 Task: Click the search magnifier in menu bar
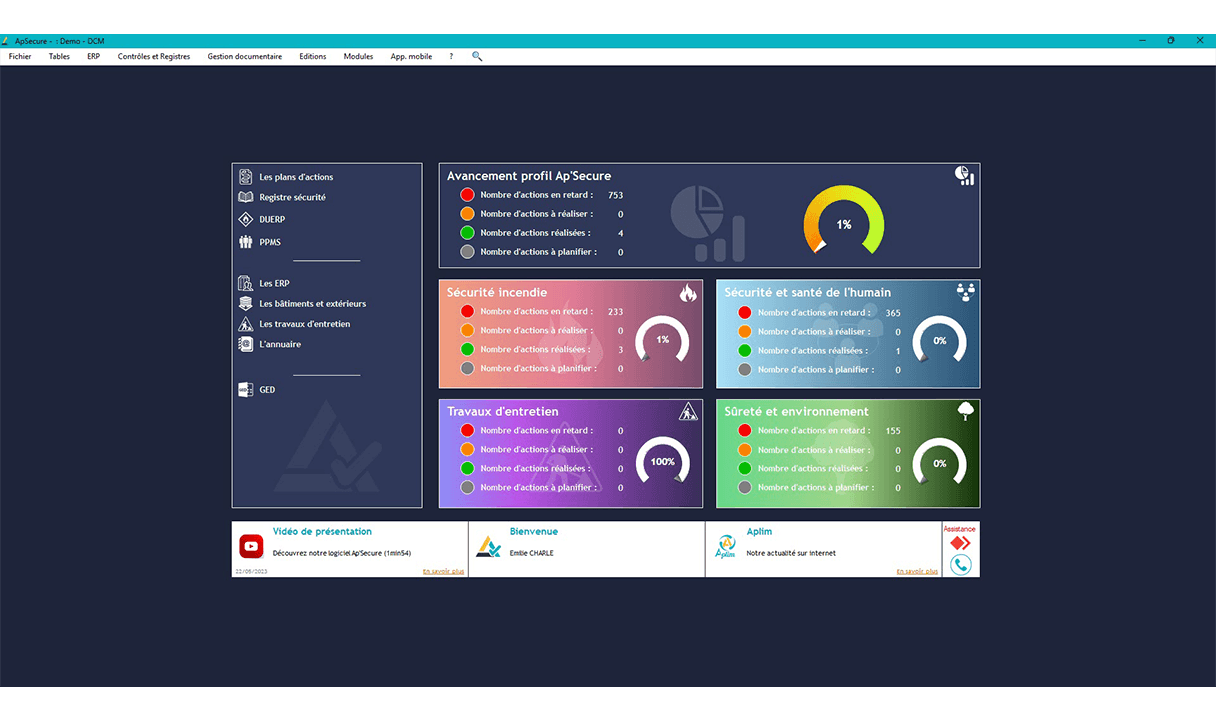click(477, 57)
